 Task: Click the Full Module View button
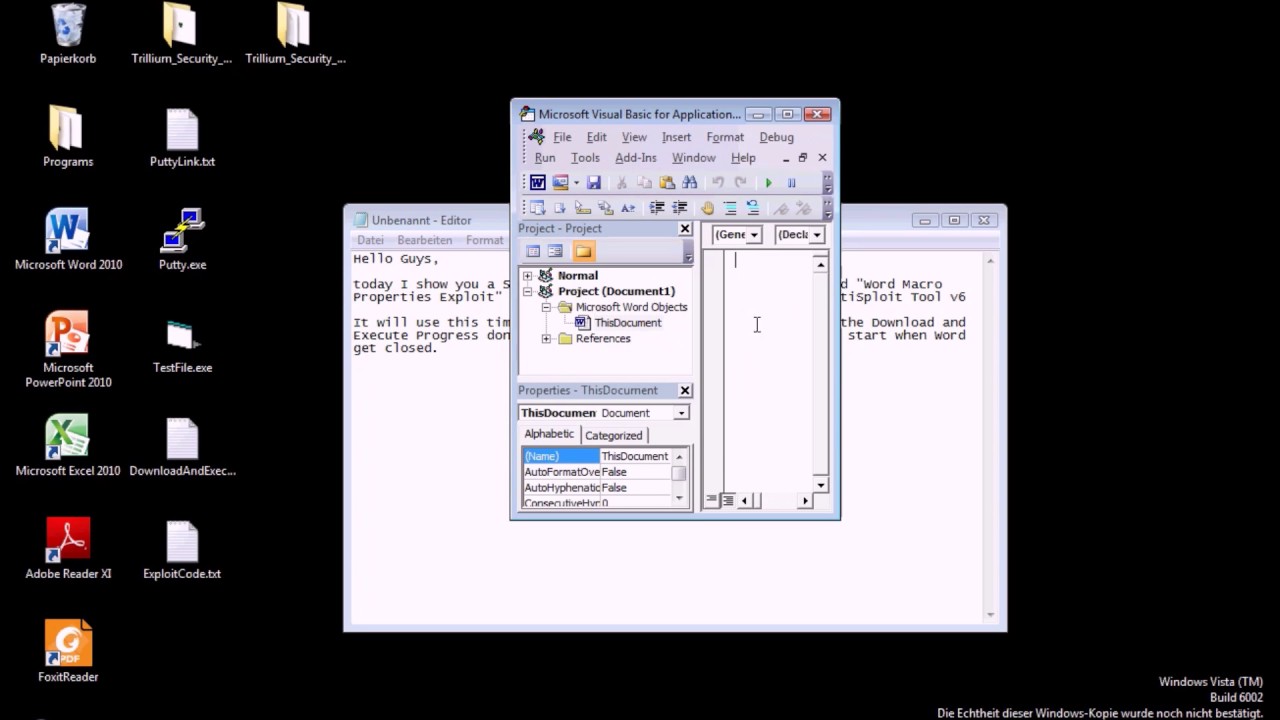[727, 500]
